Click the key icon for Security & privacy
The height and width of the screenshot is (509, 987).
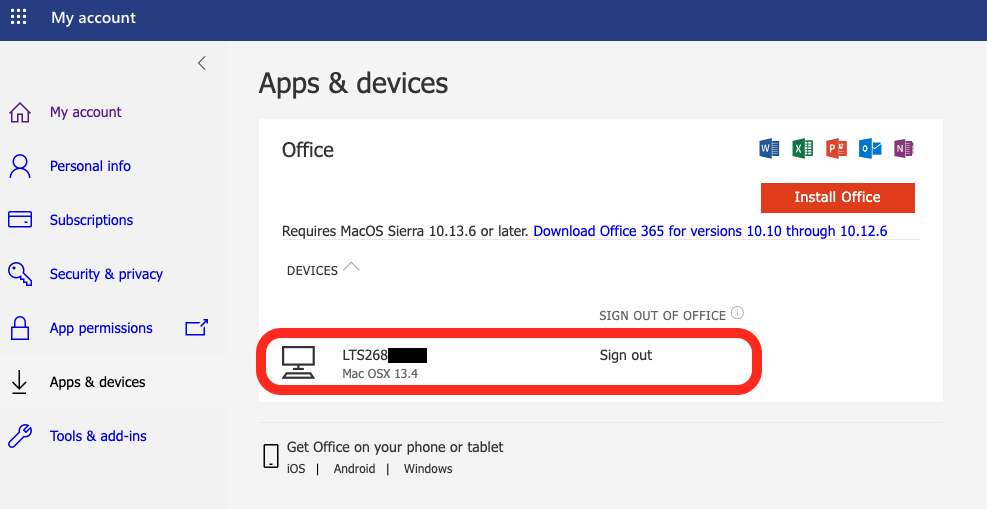pyautogui.click(x=20, y=274)
